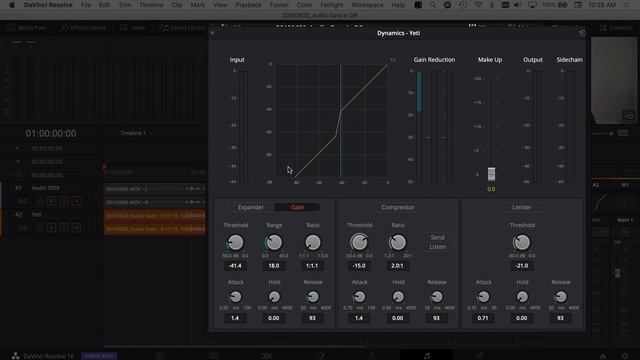Select the Make Up value 0.0
The width and height of the screenshot is (640, 360).
point(491,189)
